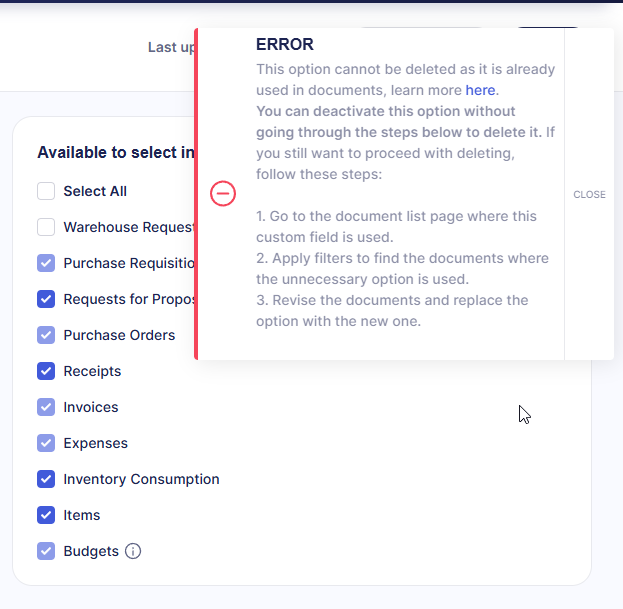The image size is (623, 609).
Task: Toggle the Expenses checkbox
Action: pos(46,443)
